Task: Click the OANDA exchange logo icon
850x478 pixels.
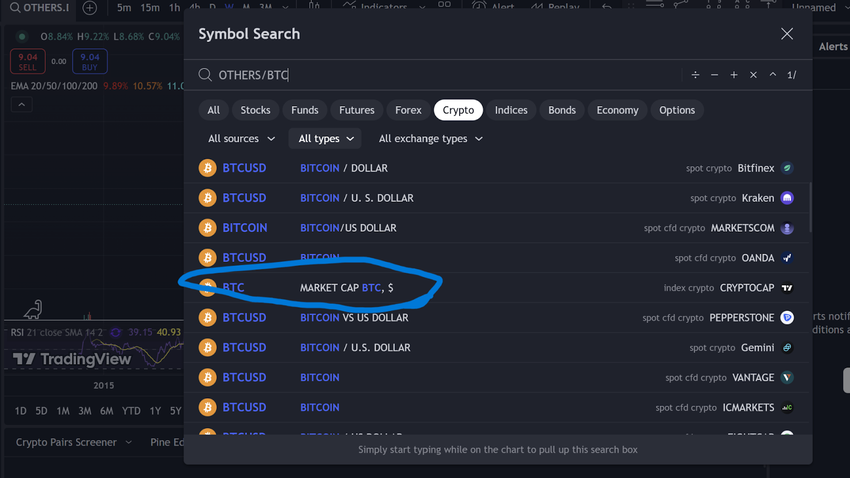Action: 787,258
